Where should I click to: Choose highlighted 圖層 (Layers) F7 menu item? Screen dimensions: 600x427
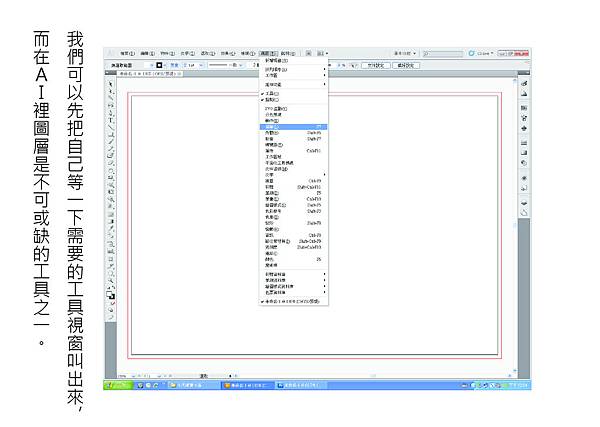click(293, 127)
